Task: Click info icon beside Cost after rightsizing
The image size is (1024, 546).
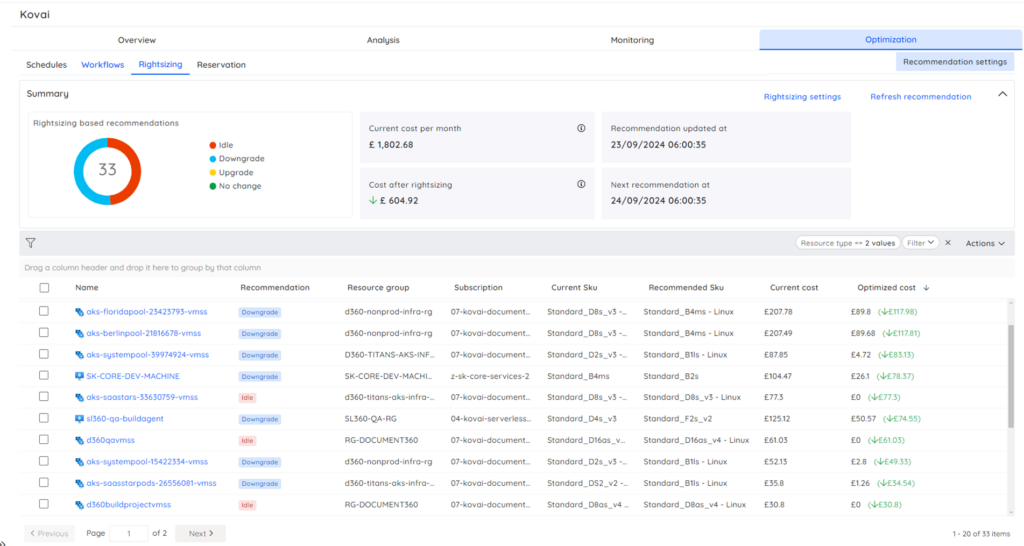Action: pyautogui.click(x=581, y=184)
